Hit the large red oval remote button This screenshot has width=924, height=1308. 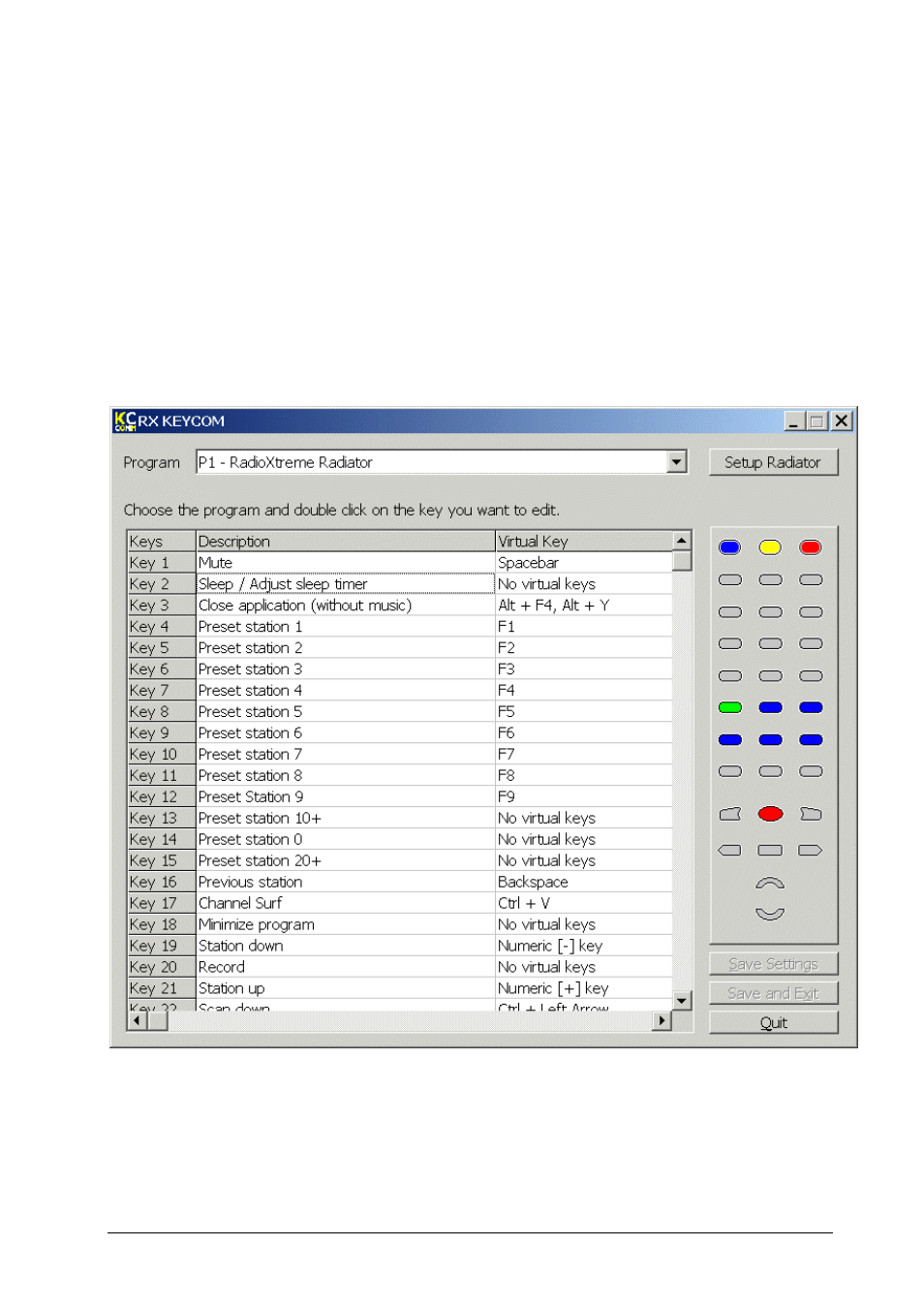(770, 814)
